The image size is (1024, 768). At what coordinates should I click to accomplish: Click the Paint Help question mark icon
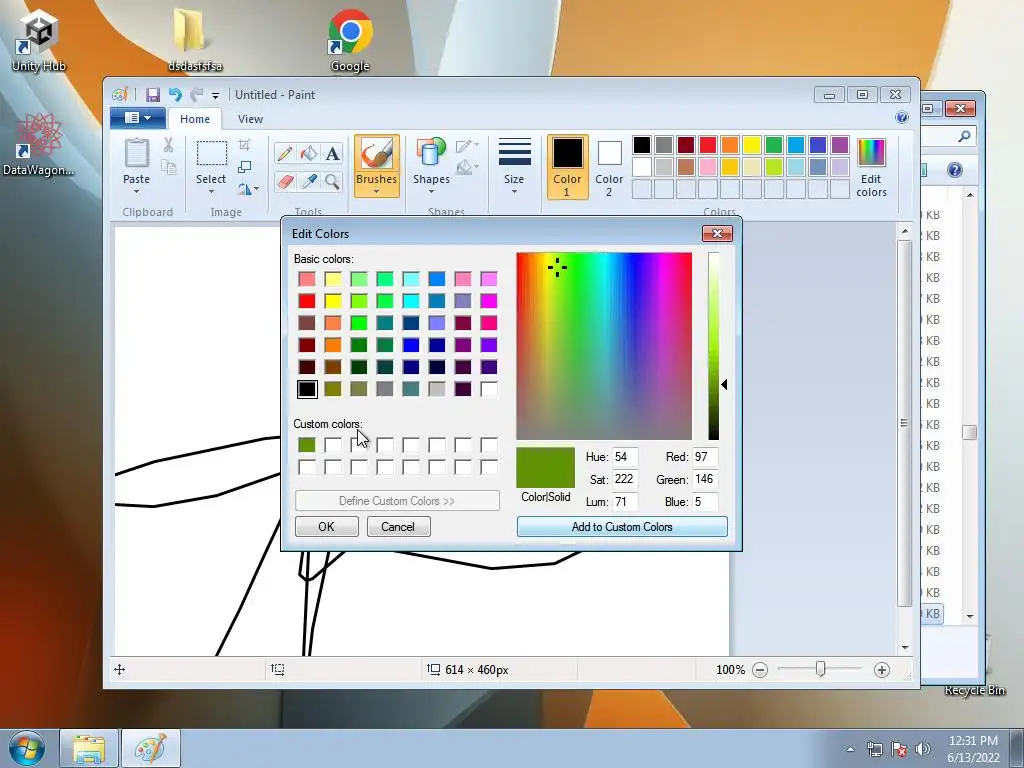(x=902, y=118)
